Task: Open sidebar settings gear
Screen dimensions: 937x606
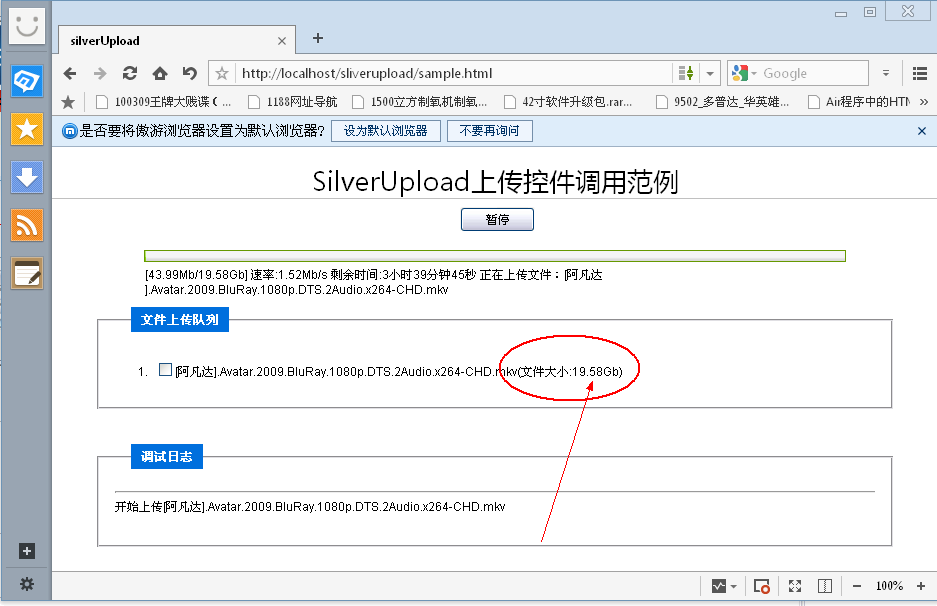Action: (26, 584)
